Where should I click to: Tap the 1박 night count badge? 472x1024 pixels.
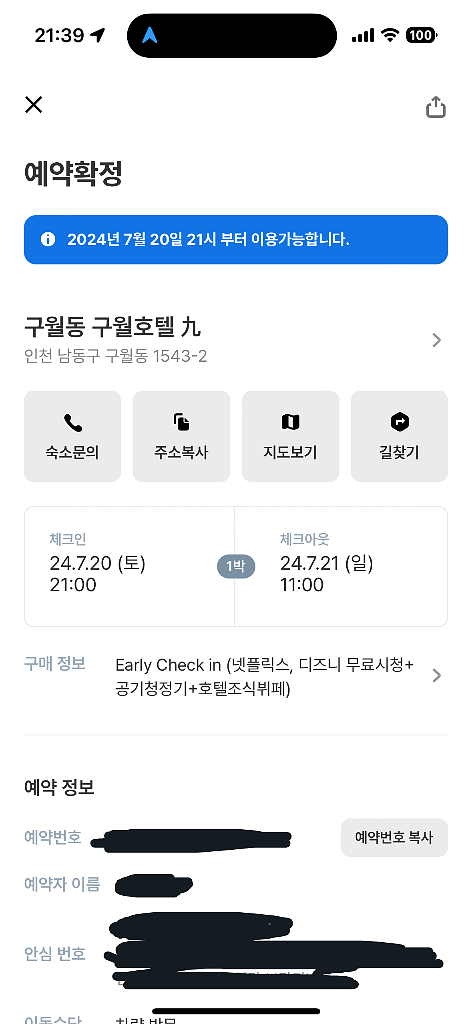point(236,566)
